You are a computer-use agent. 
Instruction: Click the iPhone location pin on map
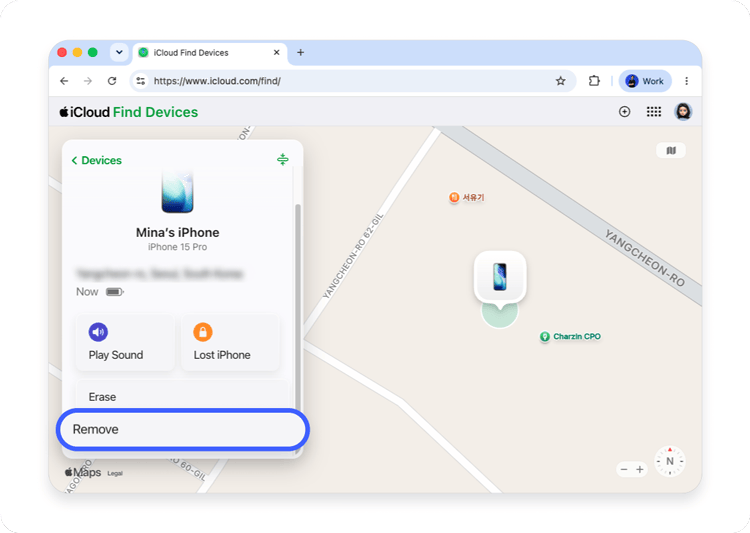tap(500, 277)
